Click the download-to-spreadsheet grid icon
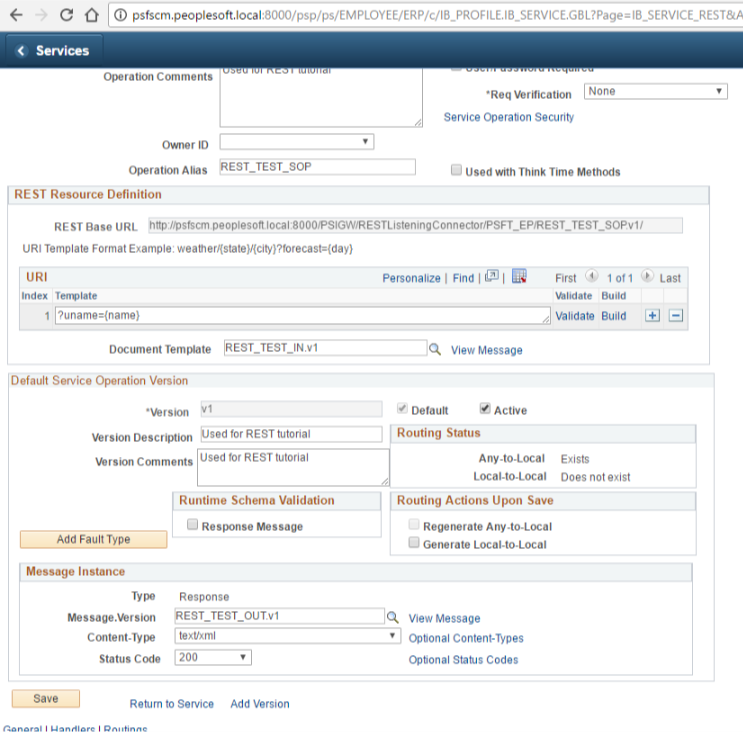743x732 pixels. click(x=519, y=277)
